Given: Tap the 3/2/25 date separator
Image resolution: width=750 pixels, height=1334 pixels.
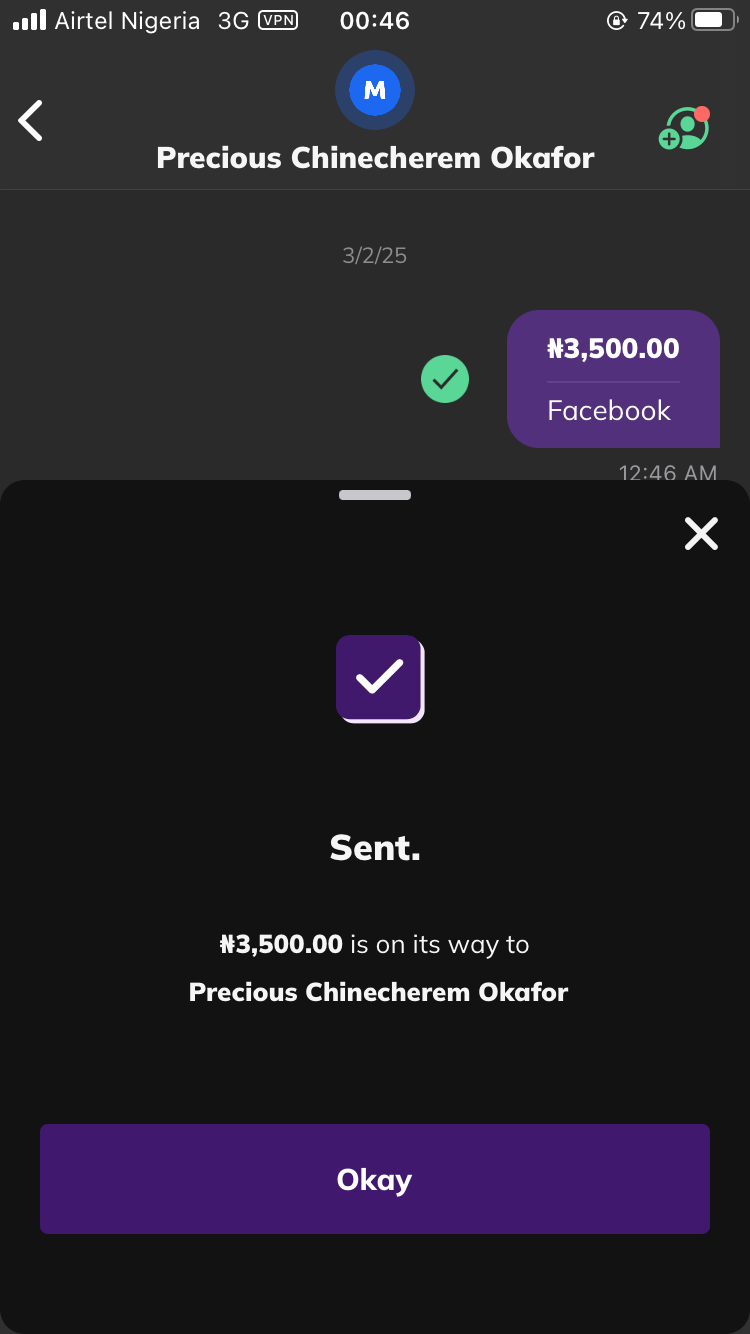Looking at the screenshot, I should point(375,255).
